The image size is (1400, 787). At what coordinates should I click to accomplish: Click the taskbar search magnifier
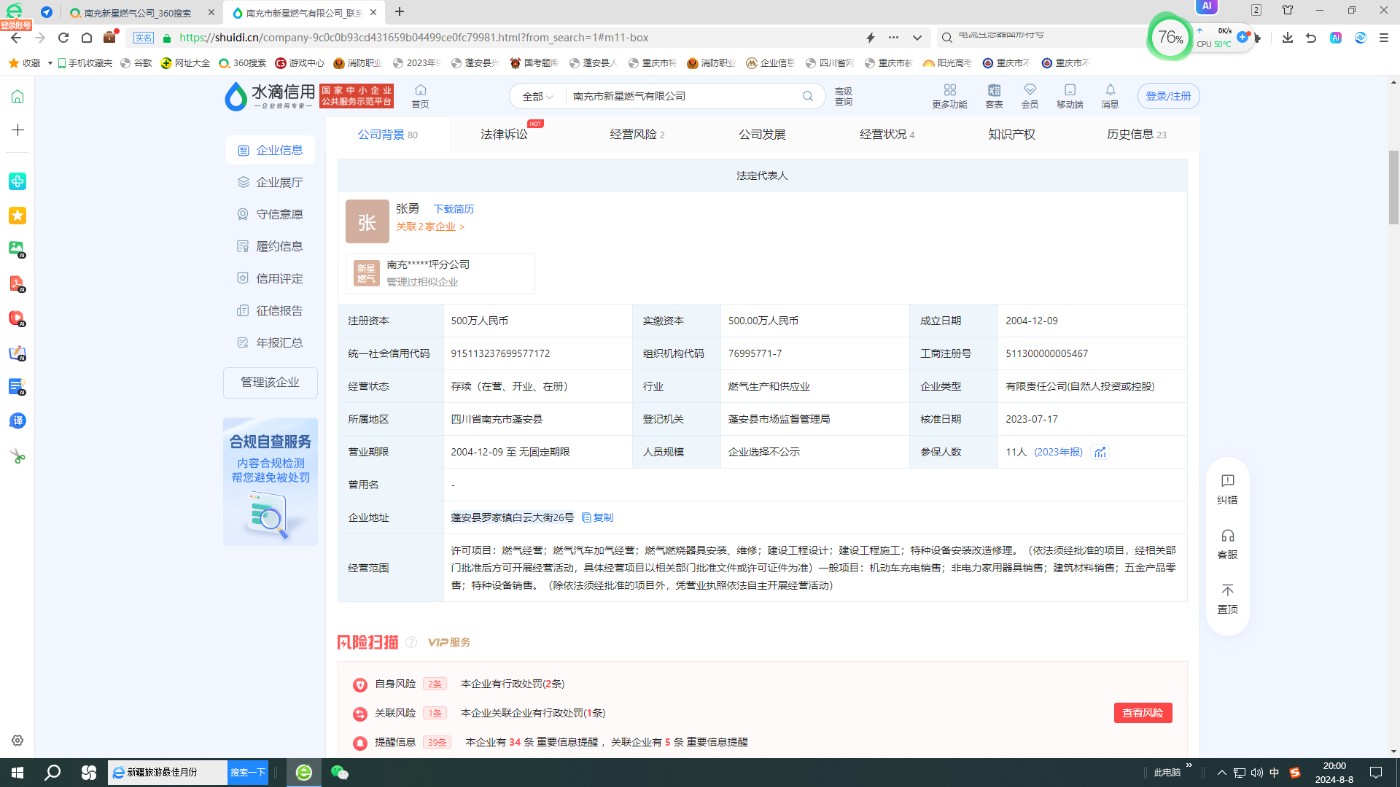[x=53, y=772]
